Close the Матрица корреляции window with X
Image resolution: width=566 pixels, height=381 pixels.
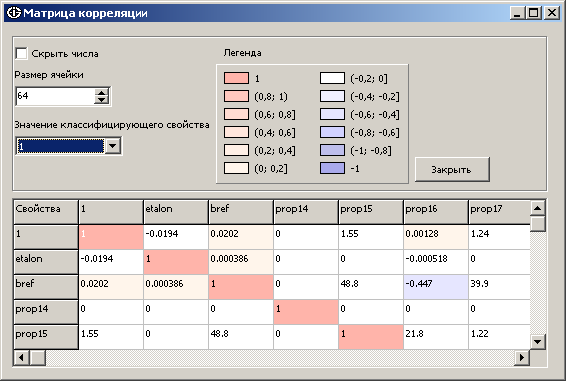click(x=552, y=13)
